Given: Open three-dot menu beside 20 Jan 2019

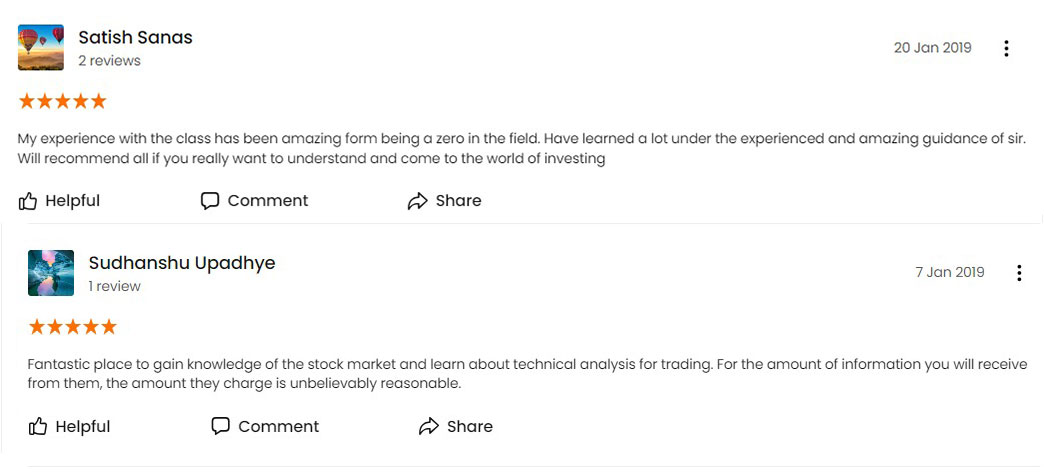Looking at the screenshot, I should (x=1006, y=49).
